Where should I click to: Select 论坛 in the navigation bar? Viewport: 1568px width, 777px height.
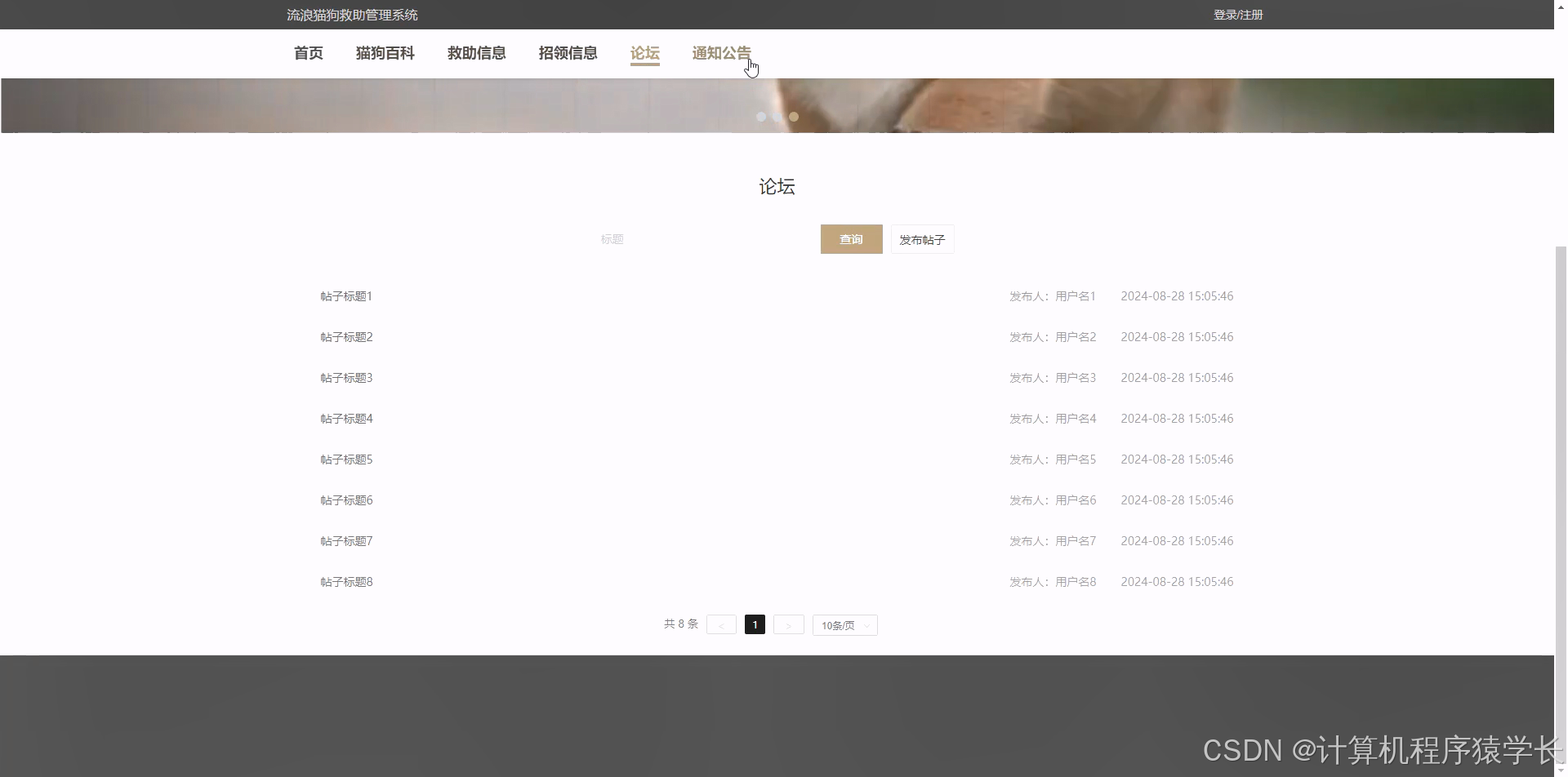click(644, 53)
